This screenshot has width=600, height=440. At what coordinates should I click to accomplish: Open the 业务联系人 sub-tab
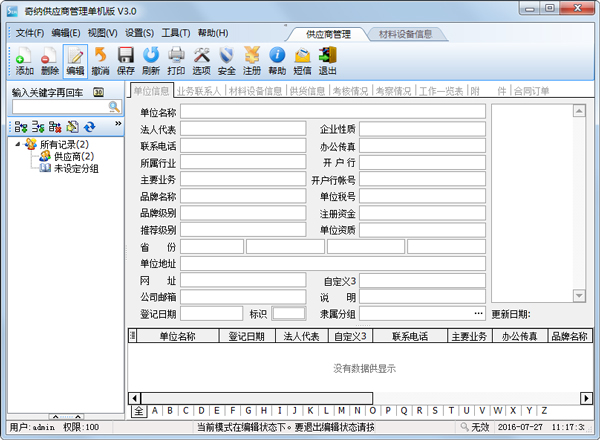(x=199, y=91)
